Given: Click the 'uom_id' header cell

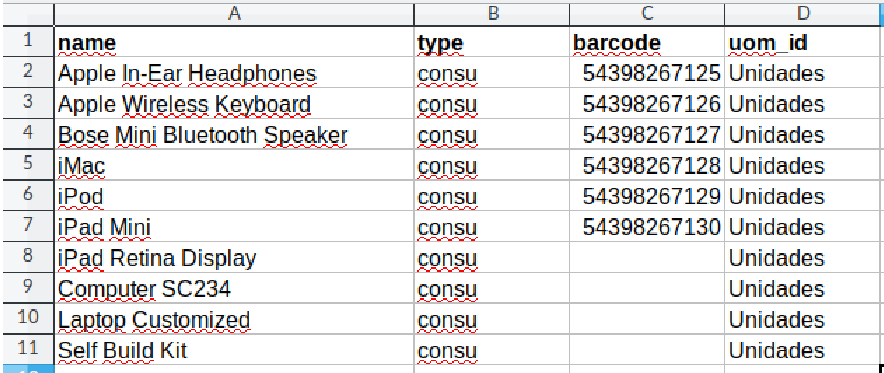Looking at the screenshot, I should 803,42.
